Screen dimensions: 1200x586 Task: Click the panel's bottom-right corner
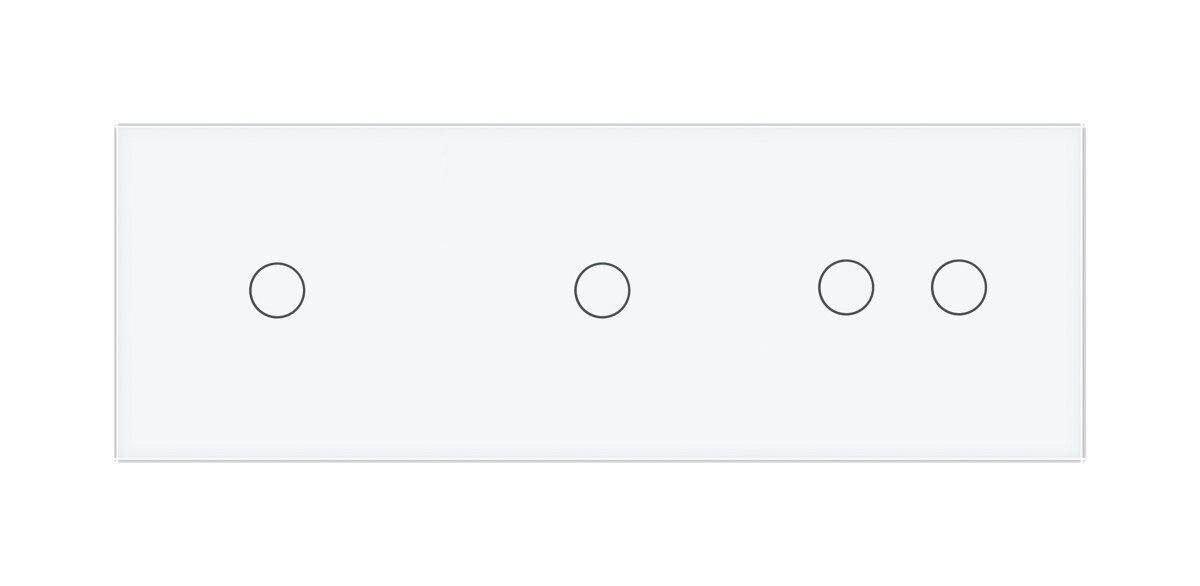click(x=1082, y=456)
